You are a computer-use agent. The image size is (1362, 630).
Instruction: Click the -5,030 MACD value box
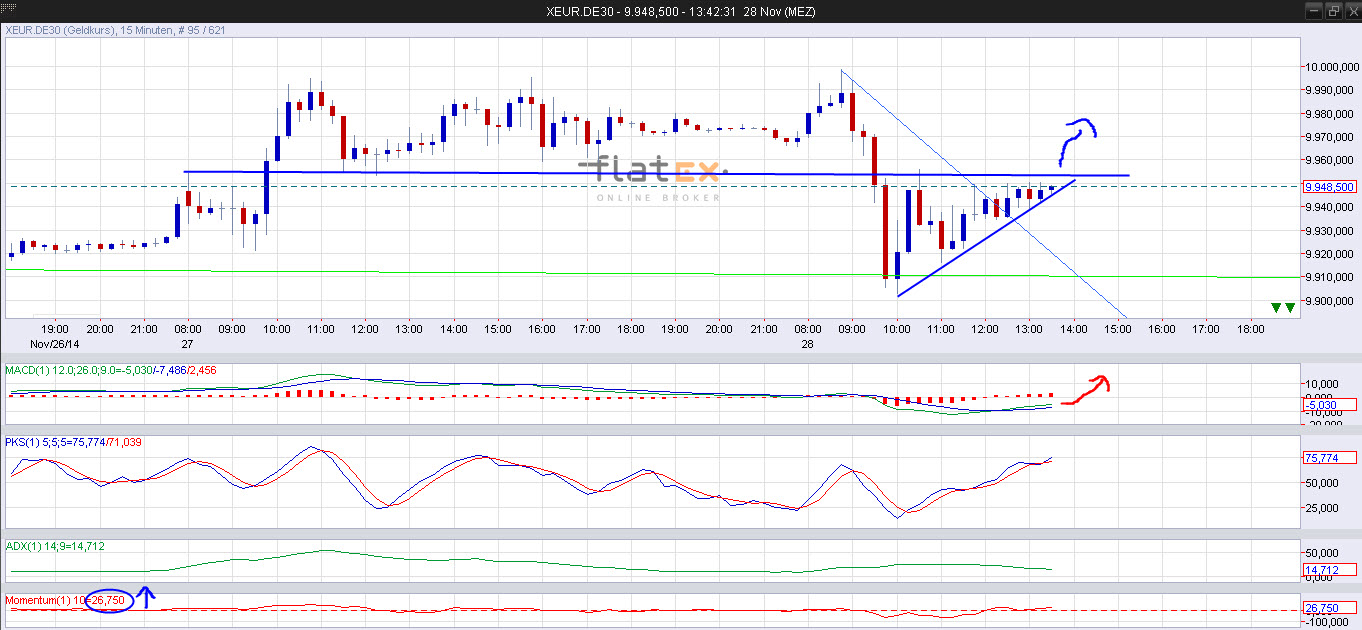(x=1328, y=405)
